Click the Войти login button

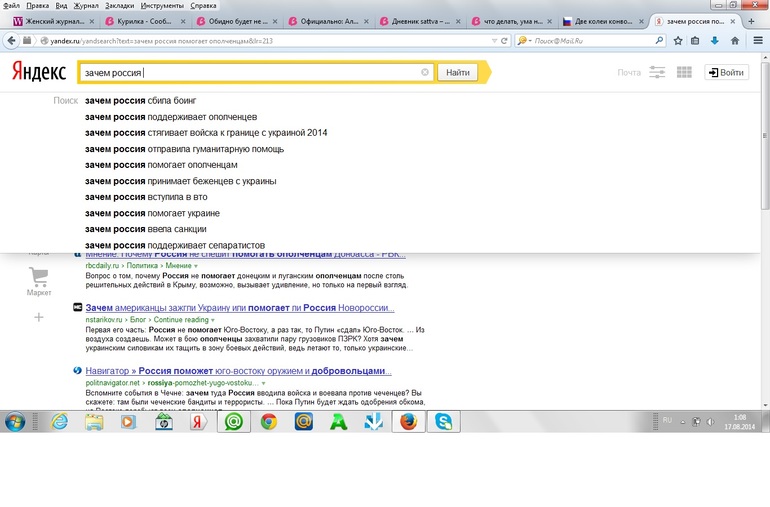click(x=725, y=72)
